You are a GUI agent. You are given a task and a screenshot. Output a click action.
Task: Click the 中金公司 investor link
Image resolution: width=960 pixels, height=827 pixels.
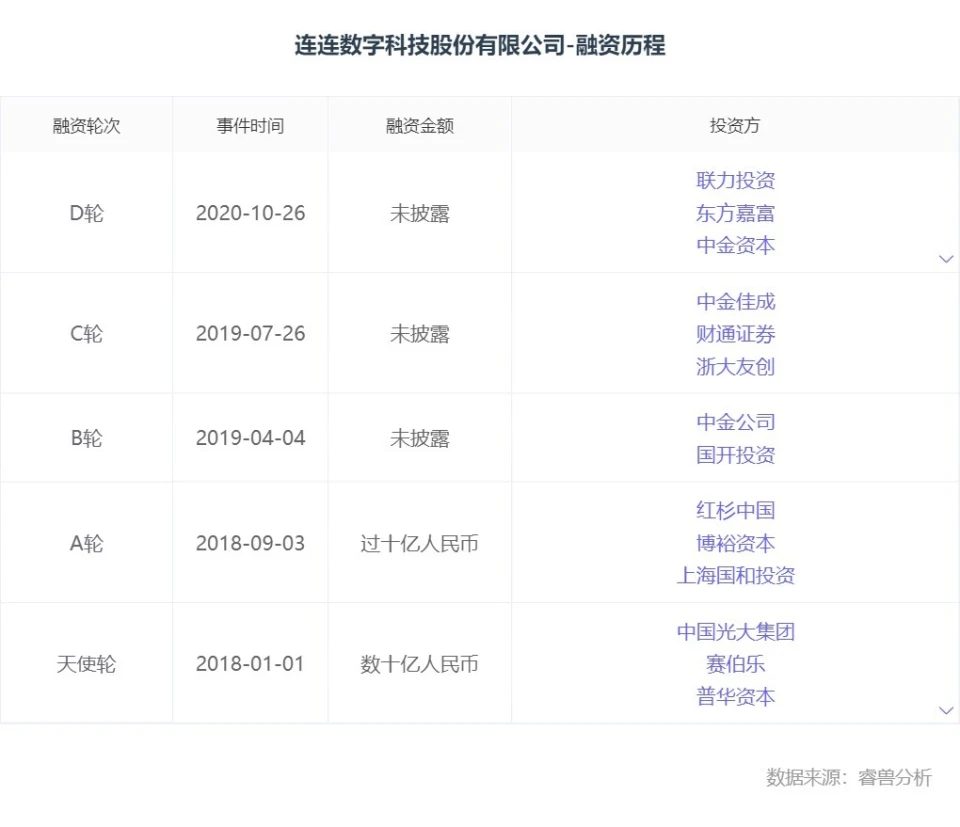tap(735, 422)
